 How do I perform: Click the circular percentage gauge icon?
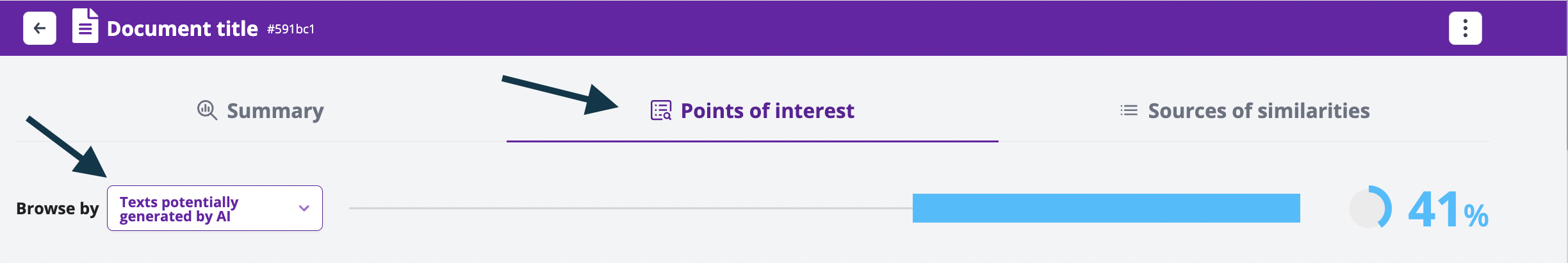[x=1371, y=207]
